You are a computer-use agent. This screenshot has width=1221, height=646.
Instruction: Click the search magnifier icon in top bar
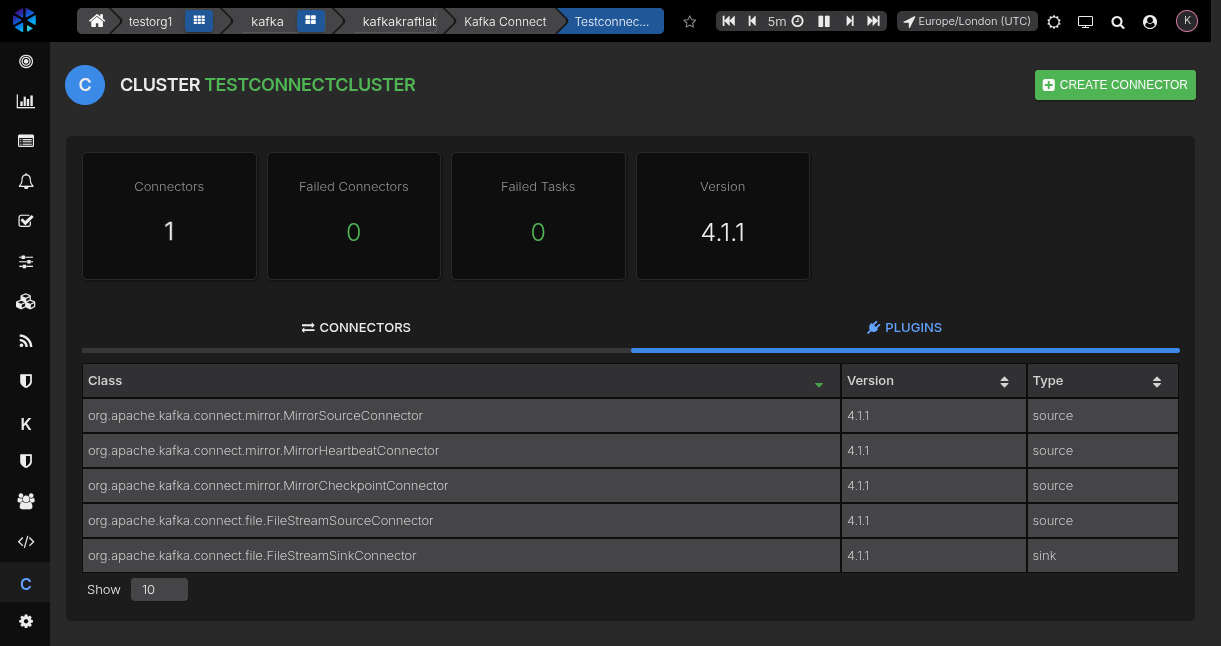pyautogui.click(x=1118, y=21)
